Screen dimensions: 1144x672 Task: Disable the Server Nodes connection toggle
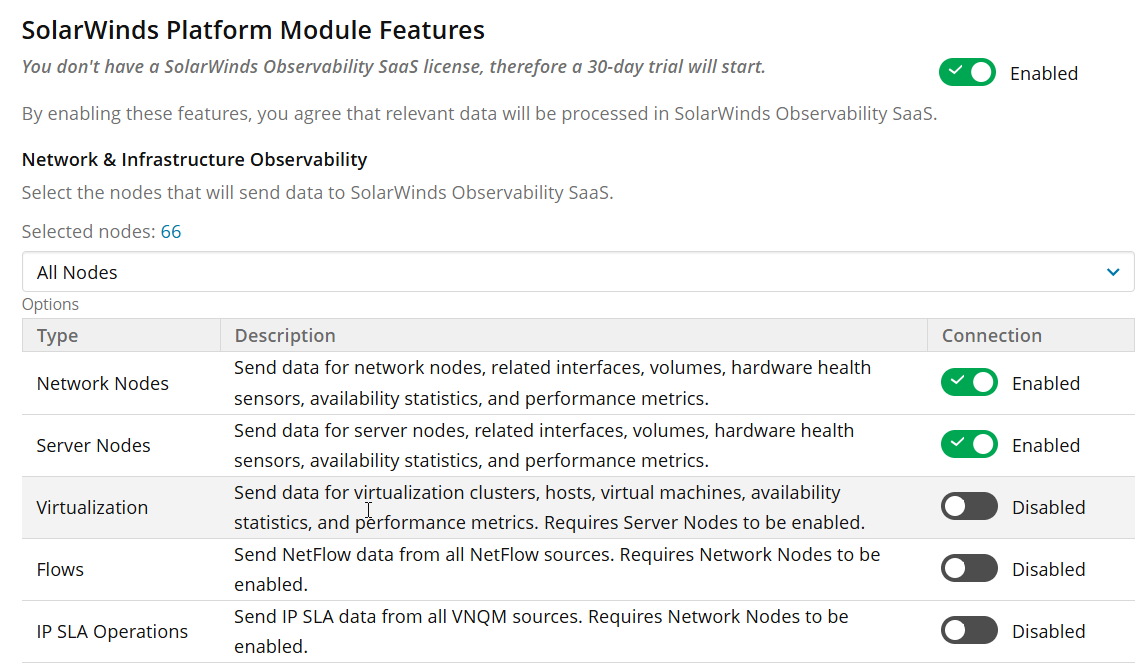pyautogui.click(x=969, y=445)
